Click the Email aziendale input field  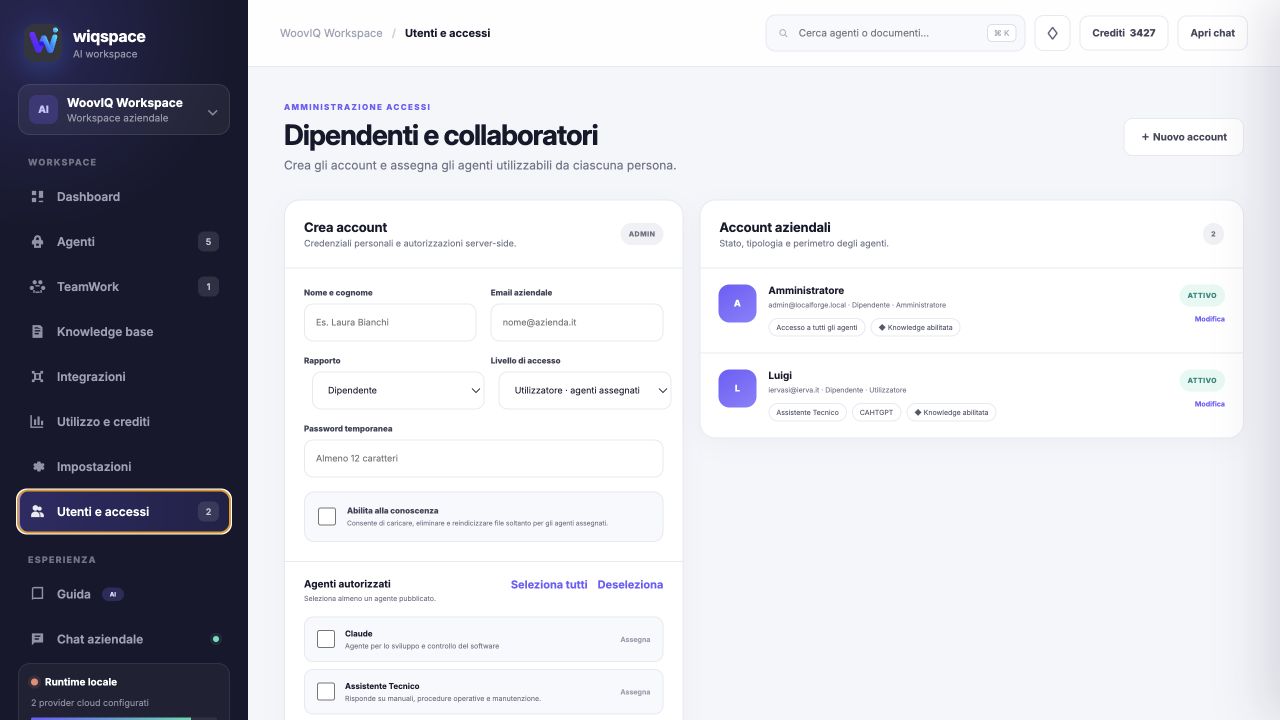point(577,322)
